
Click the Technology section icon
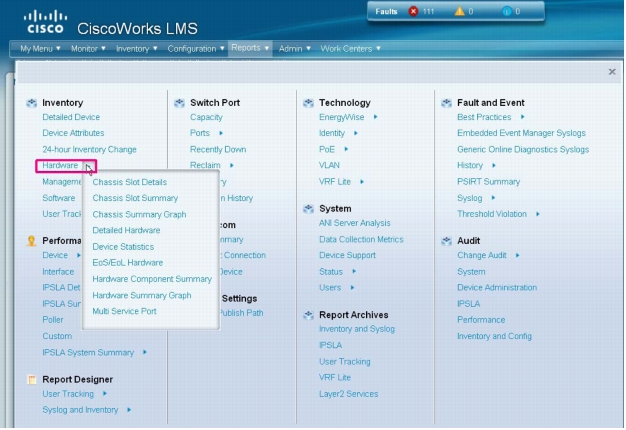308,103
